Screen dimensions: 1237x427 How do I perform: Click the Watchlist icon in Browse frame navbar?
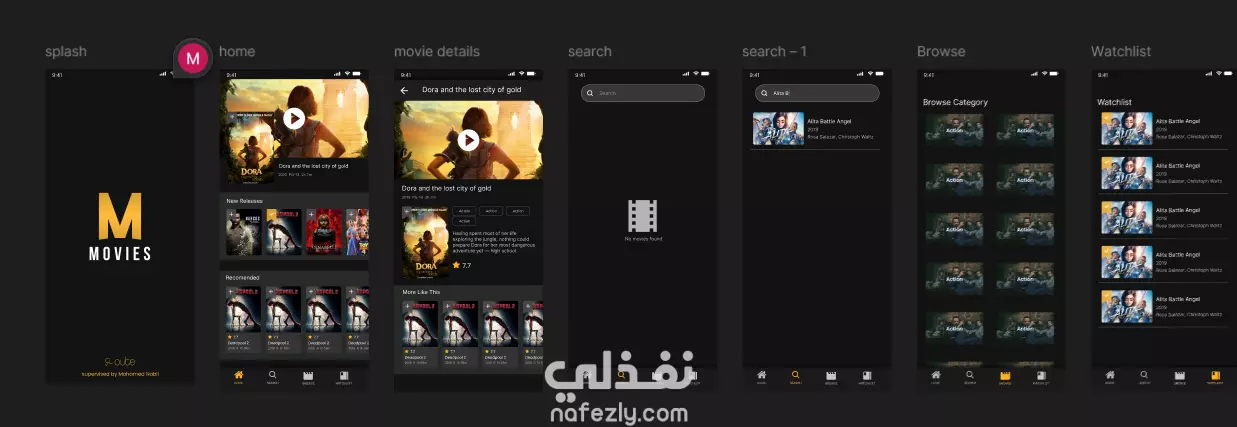tap(1040, 376)
